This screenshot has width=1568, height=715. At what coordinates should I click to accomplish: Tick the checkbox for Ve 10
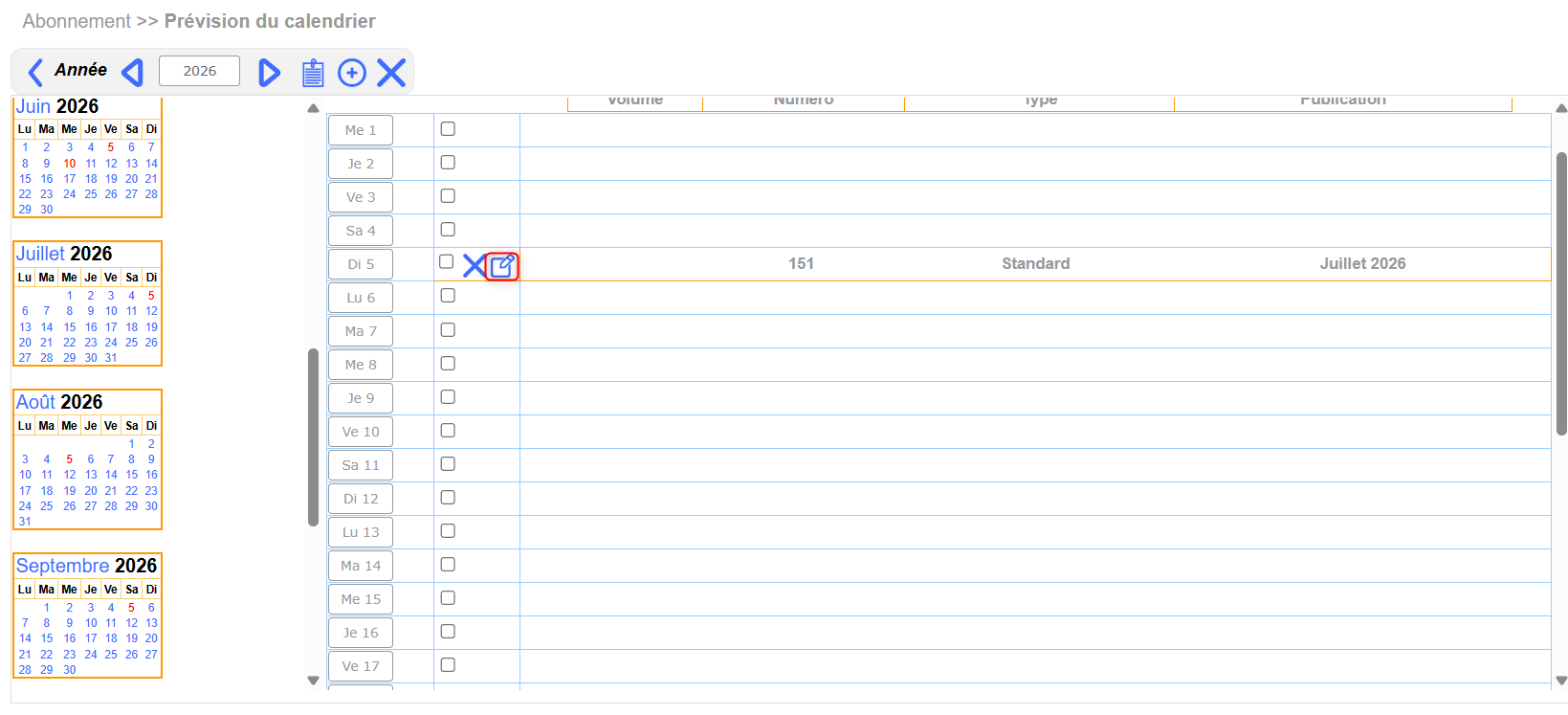(x=448, y=430)
